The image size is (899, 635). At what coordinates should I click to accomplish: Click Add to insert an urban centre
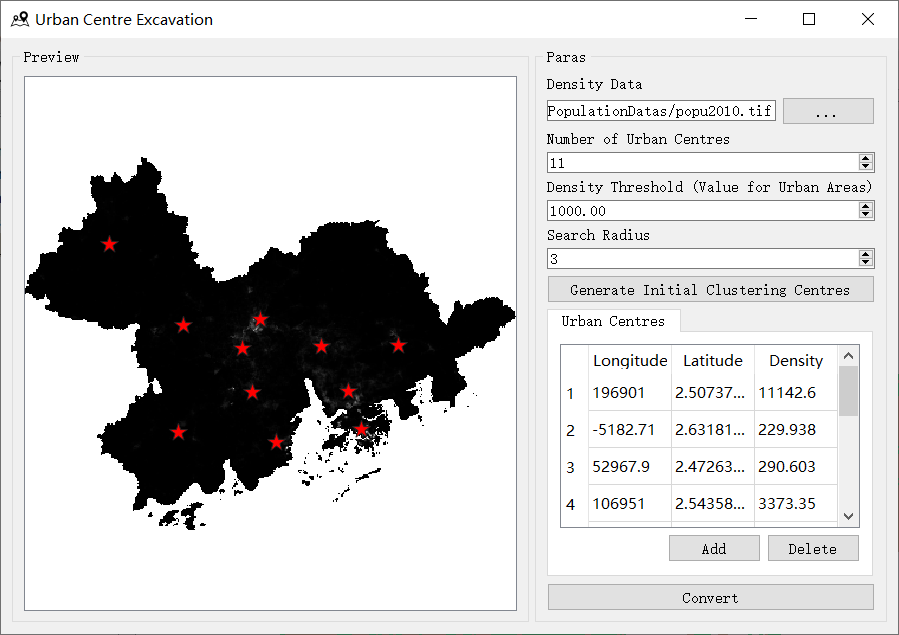714,548
